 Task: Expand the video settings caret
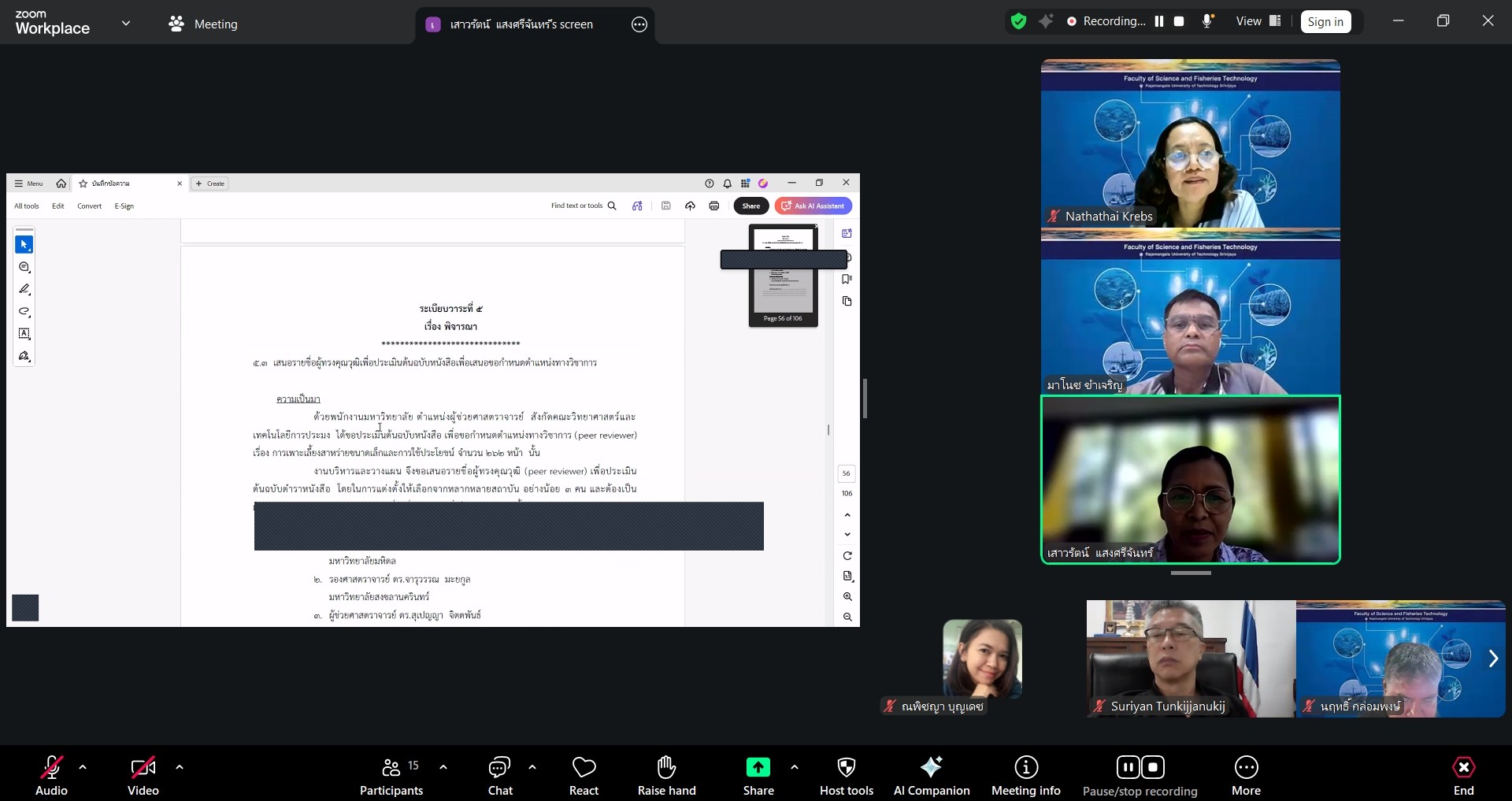click(180, 767)
